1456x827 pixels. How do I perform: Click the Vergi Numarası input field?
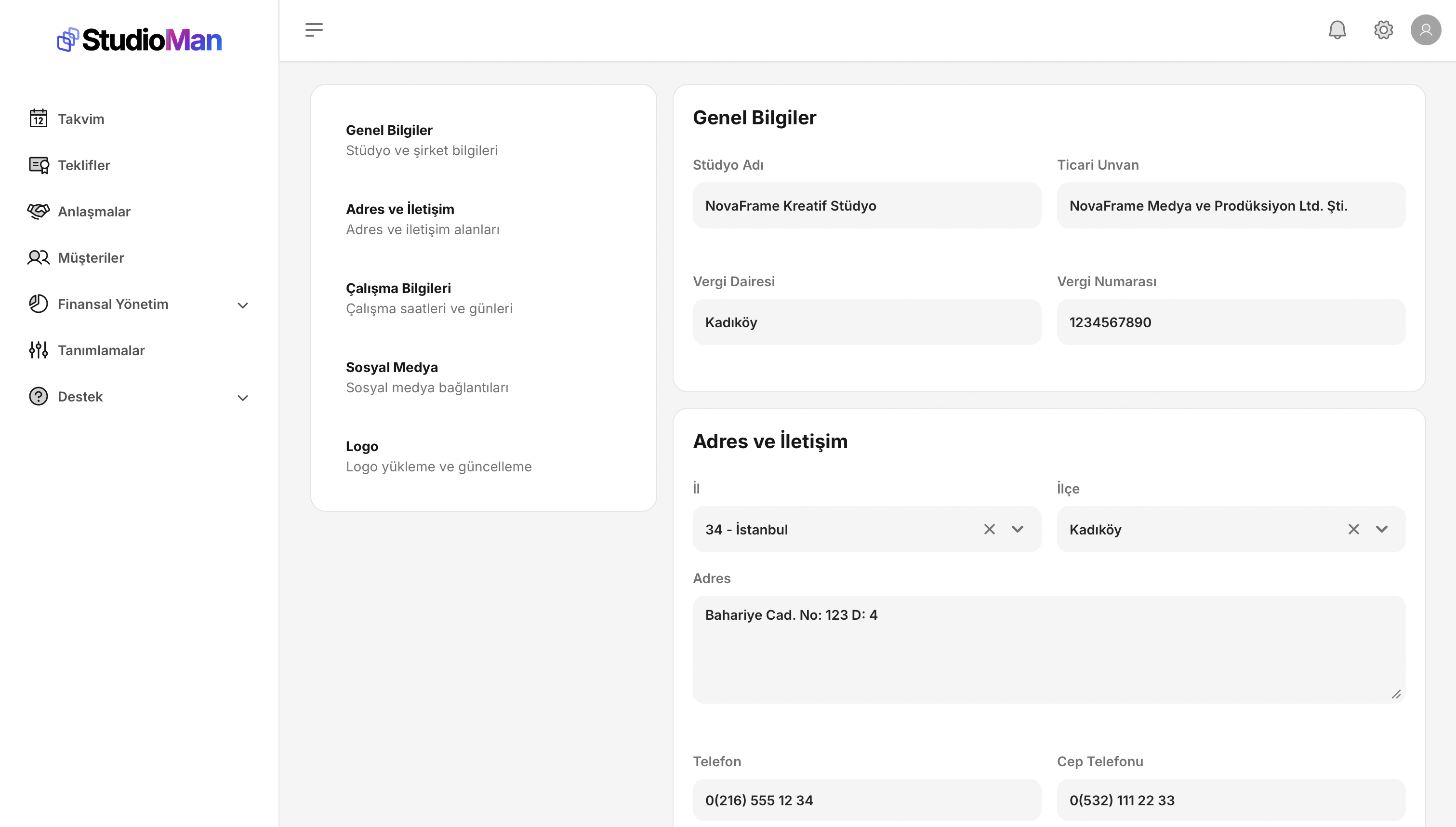pyautogui.click(x=1231, y=321)
